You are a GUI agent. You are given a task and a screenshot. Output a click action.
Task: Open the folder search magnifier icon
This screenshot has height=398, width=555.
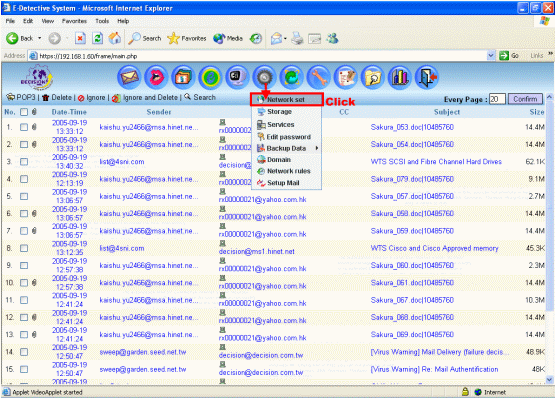[372, 77]
